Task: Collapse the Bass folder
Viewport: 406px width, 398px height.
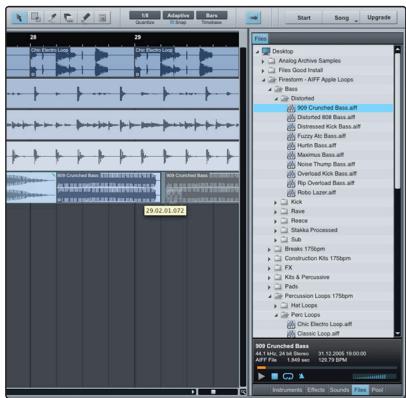Action: coord(270,89)
